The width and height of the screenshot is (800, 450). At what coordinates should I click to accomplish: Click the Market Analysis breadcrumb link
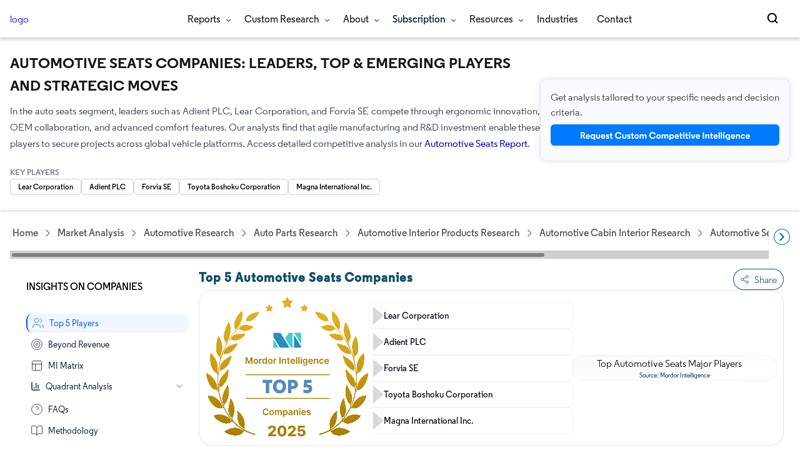90,233
